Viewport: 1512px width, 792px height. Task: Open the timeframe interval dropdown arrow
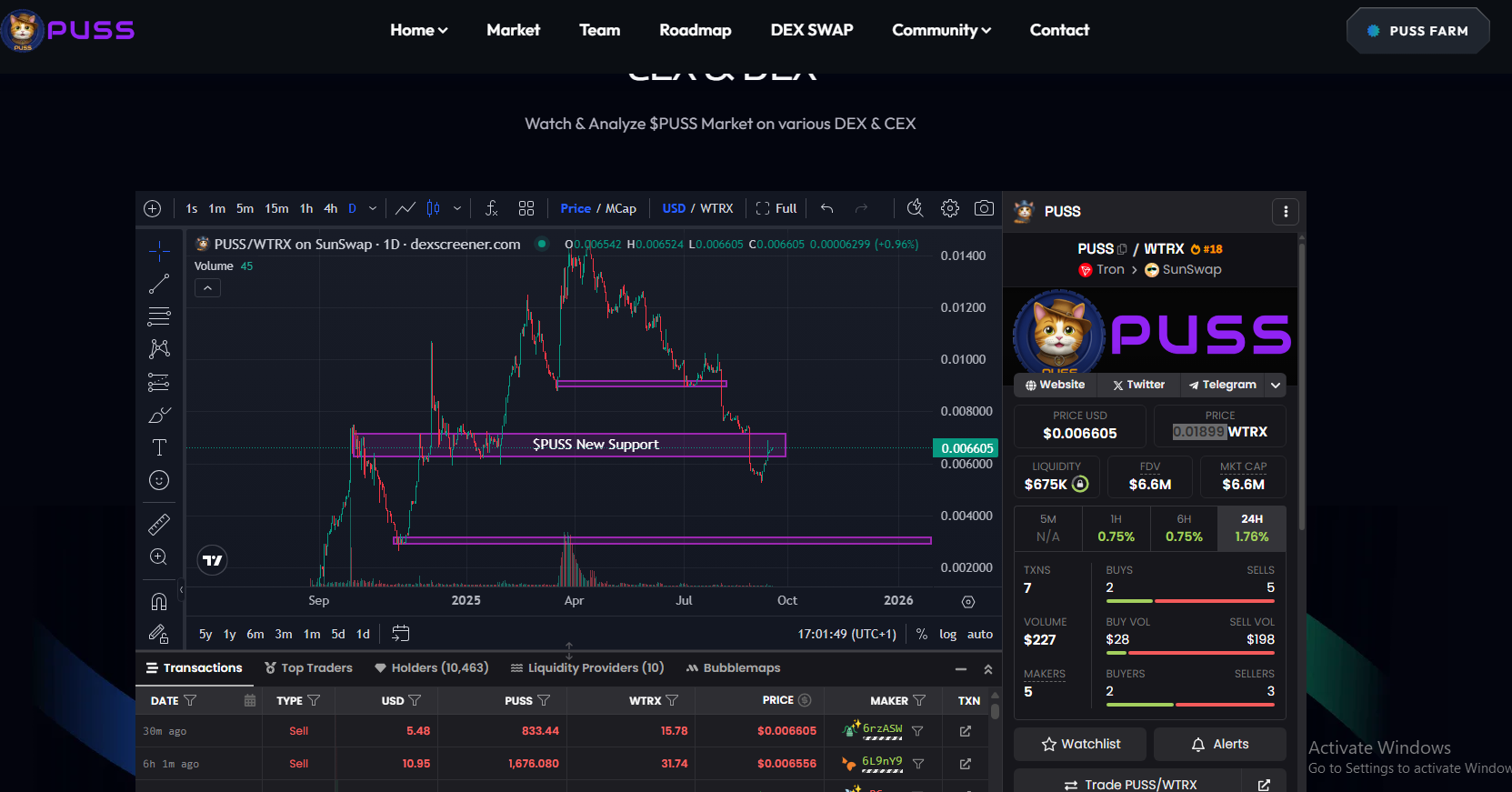(x=373, y=208)
